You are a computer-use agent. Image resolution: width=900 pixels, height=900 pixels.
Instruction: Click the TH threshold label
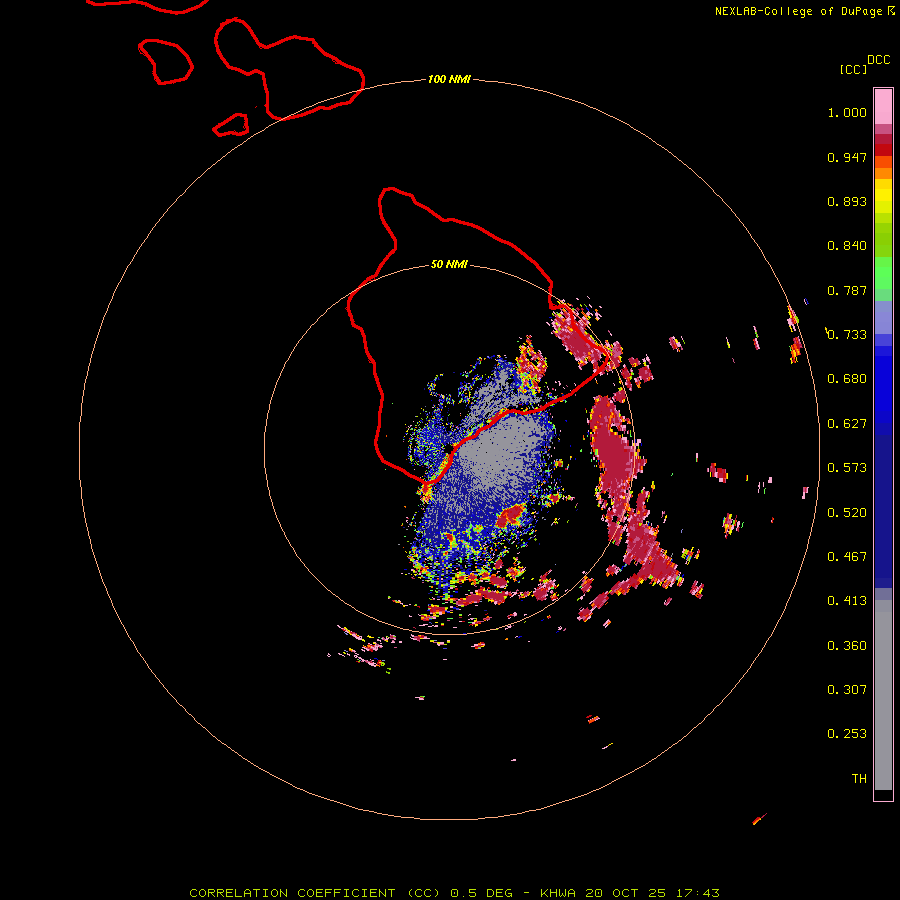[859, 779]
